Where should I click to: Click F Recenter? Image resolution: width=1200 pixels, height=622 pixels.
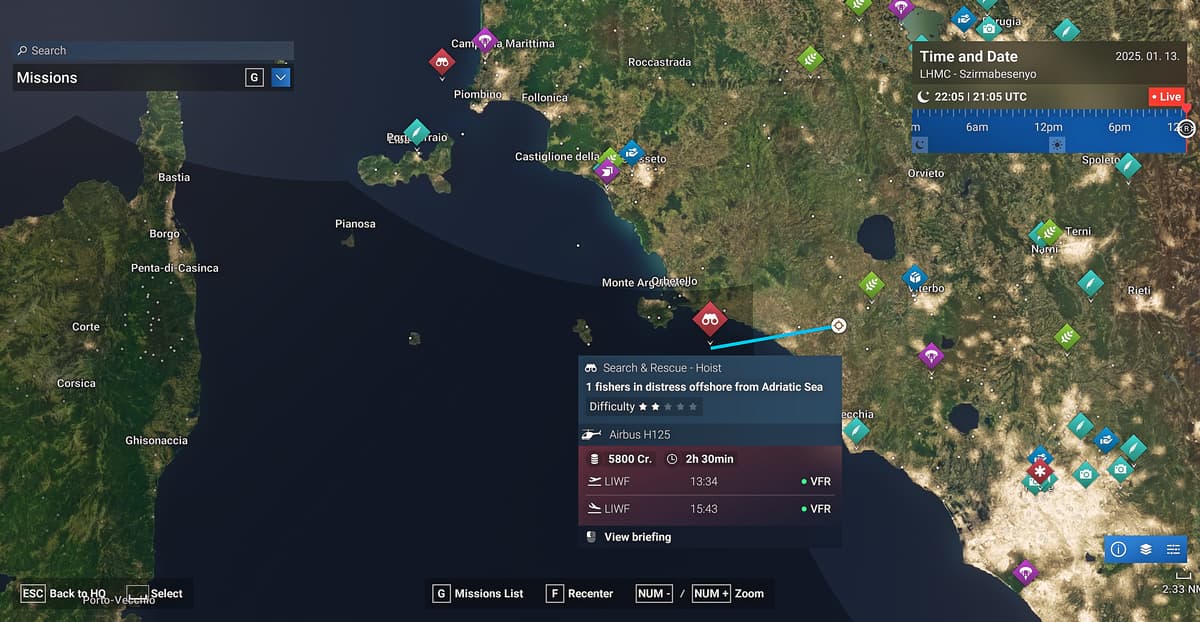click(580, 593)
